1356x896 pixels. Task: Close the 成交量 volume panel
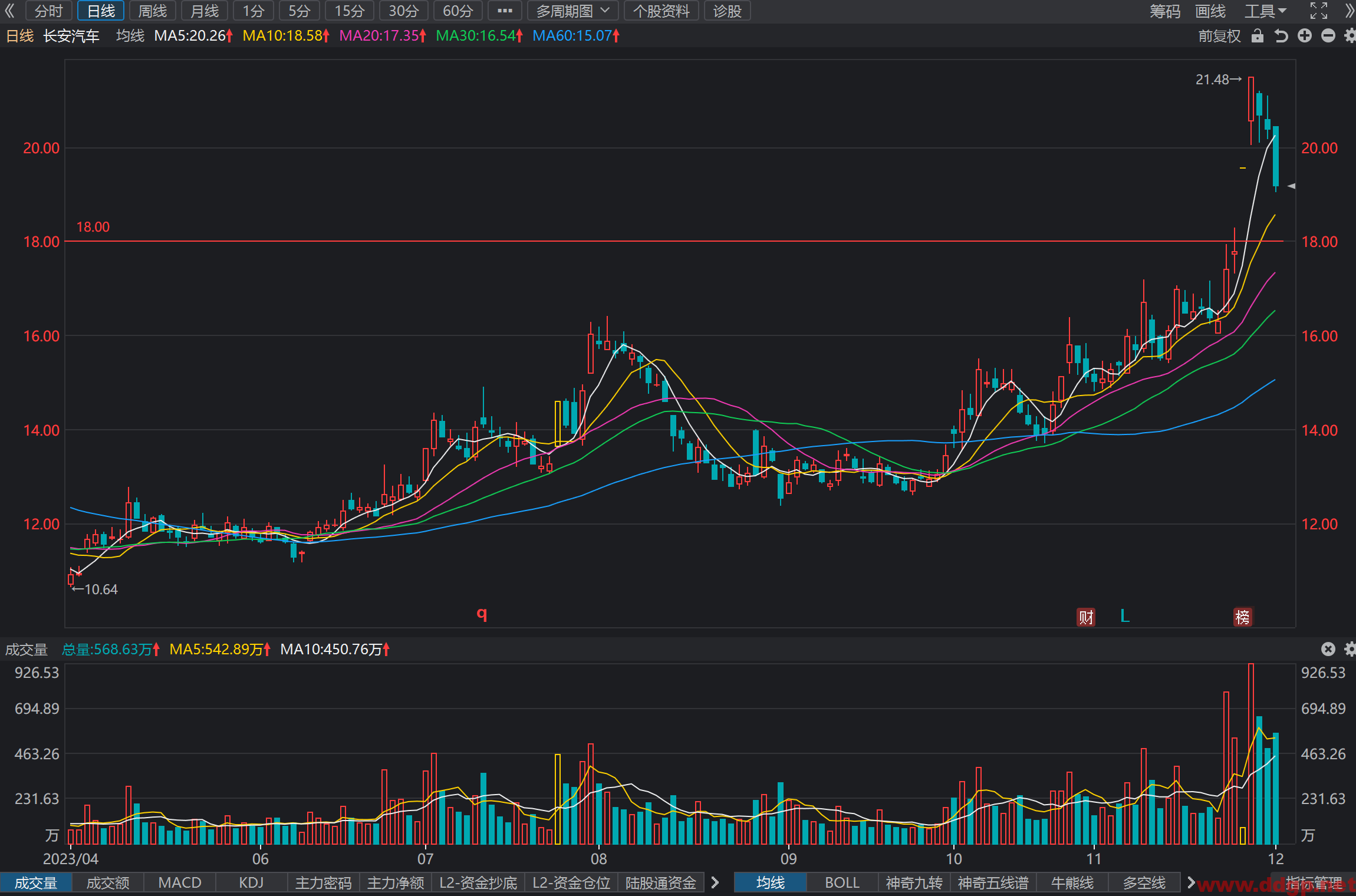pos(1328,649)
